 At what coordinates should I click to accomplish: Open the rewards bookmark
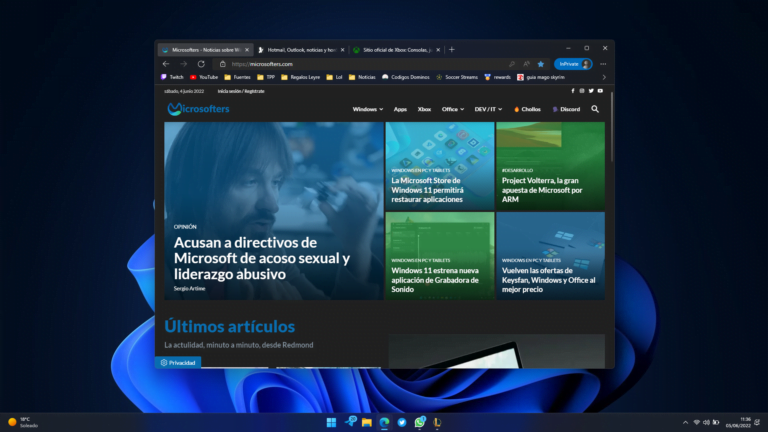pyautogui.click(x=497, y=77)
